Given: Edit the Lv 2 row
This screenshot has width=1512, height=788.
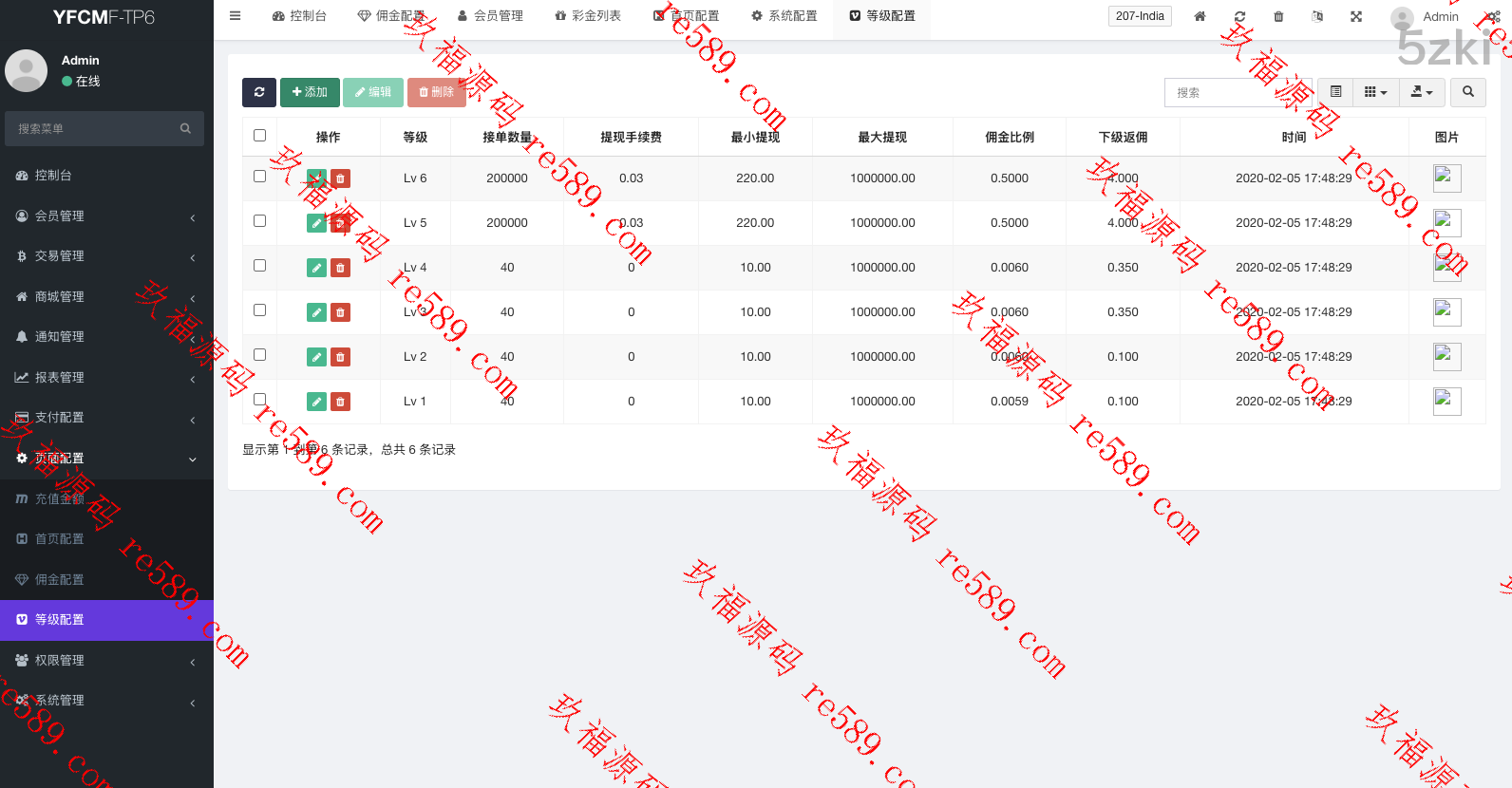Looking at the screenshot, I should 316,357.
